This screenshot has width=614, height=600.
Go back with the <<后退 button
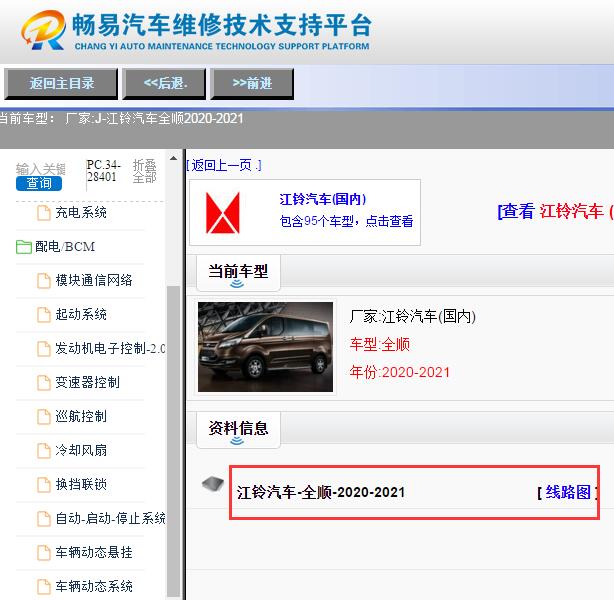click(164, 83)
